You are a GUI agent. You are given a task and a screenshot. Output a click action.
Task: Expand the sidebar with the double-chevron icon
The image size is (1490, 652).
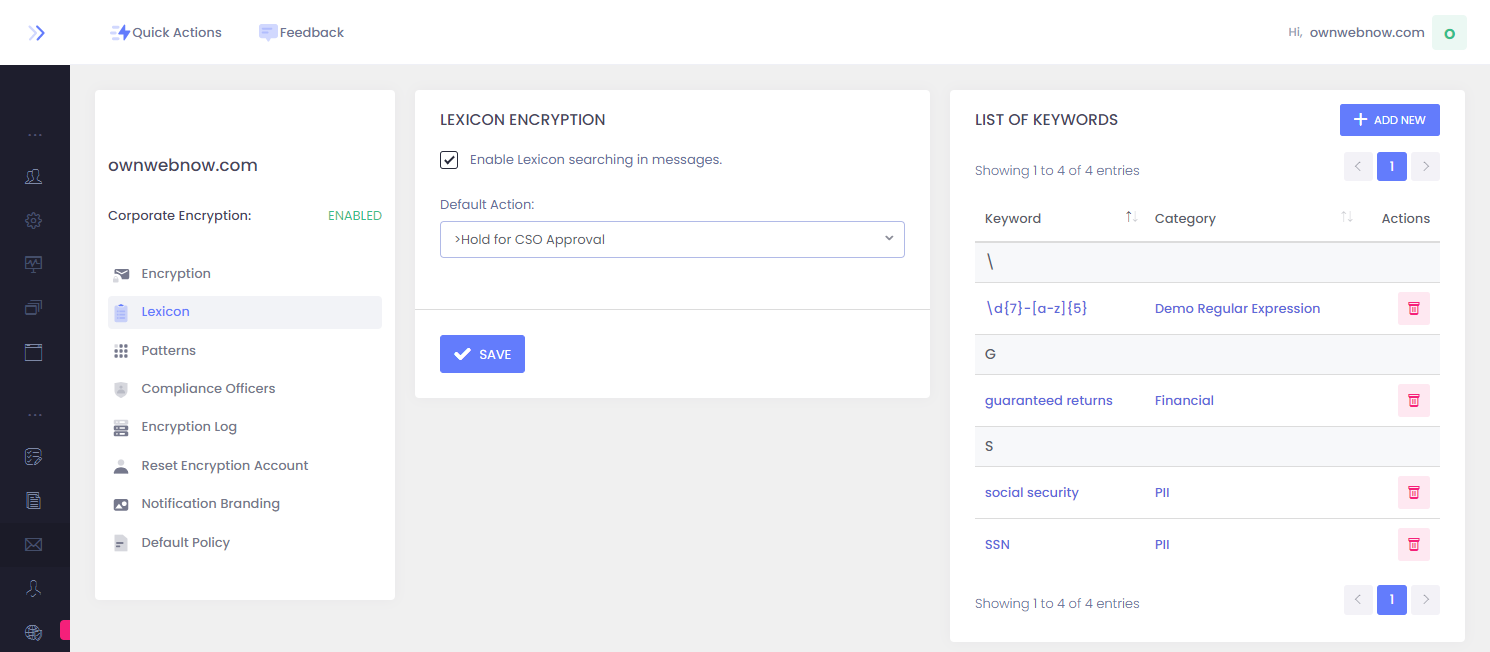(36, 33)
